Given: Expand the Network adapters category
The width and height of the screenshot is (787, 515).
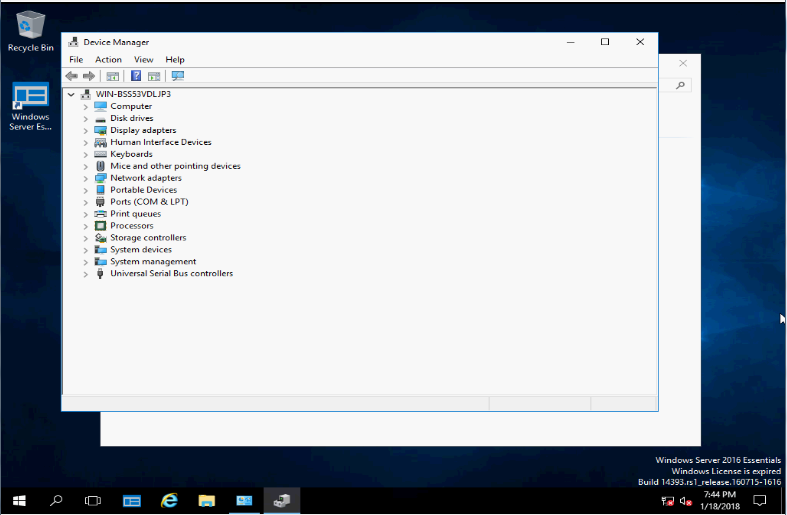Looking at the screenshot, I should click(85, 179).
